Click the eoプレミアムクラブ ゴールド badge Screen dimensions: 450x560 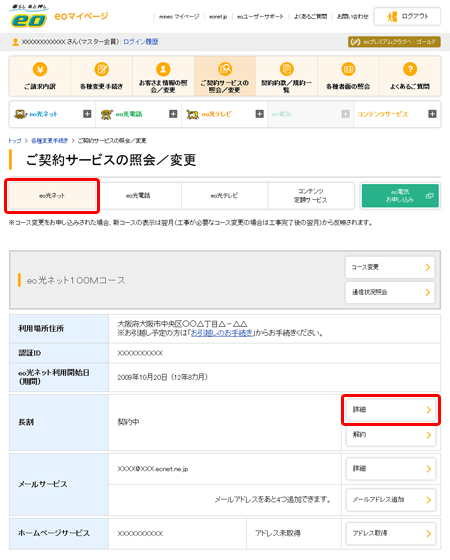coord(394,42)
